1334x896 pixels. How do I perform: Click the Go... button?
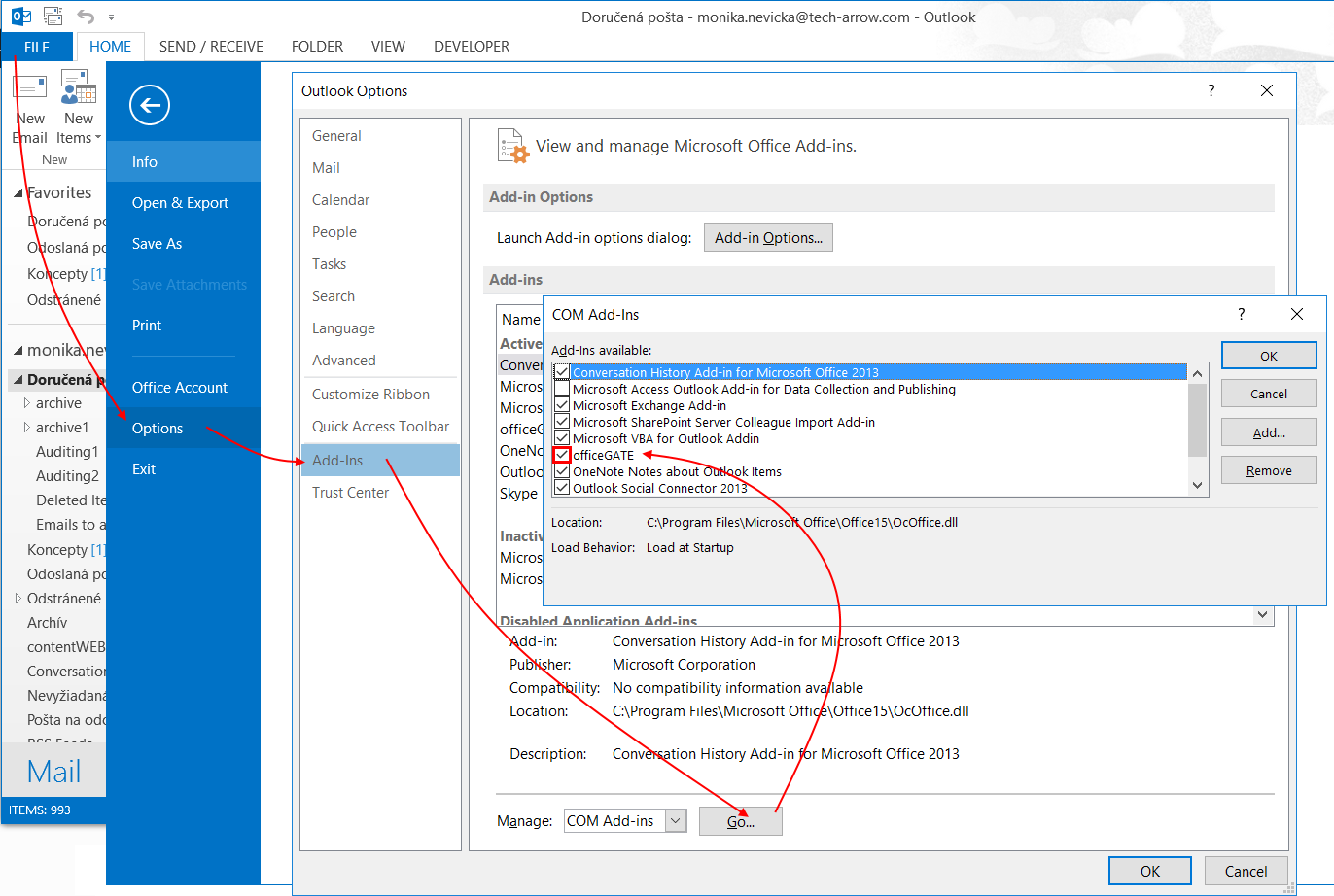pyautogui.click(x=740, y=821)
